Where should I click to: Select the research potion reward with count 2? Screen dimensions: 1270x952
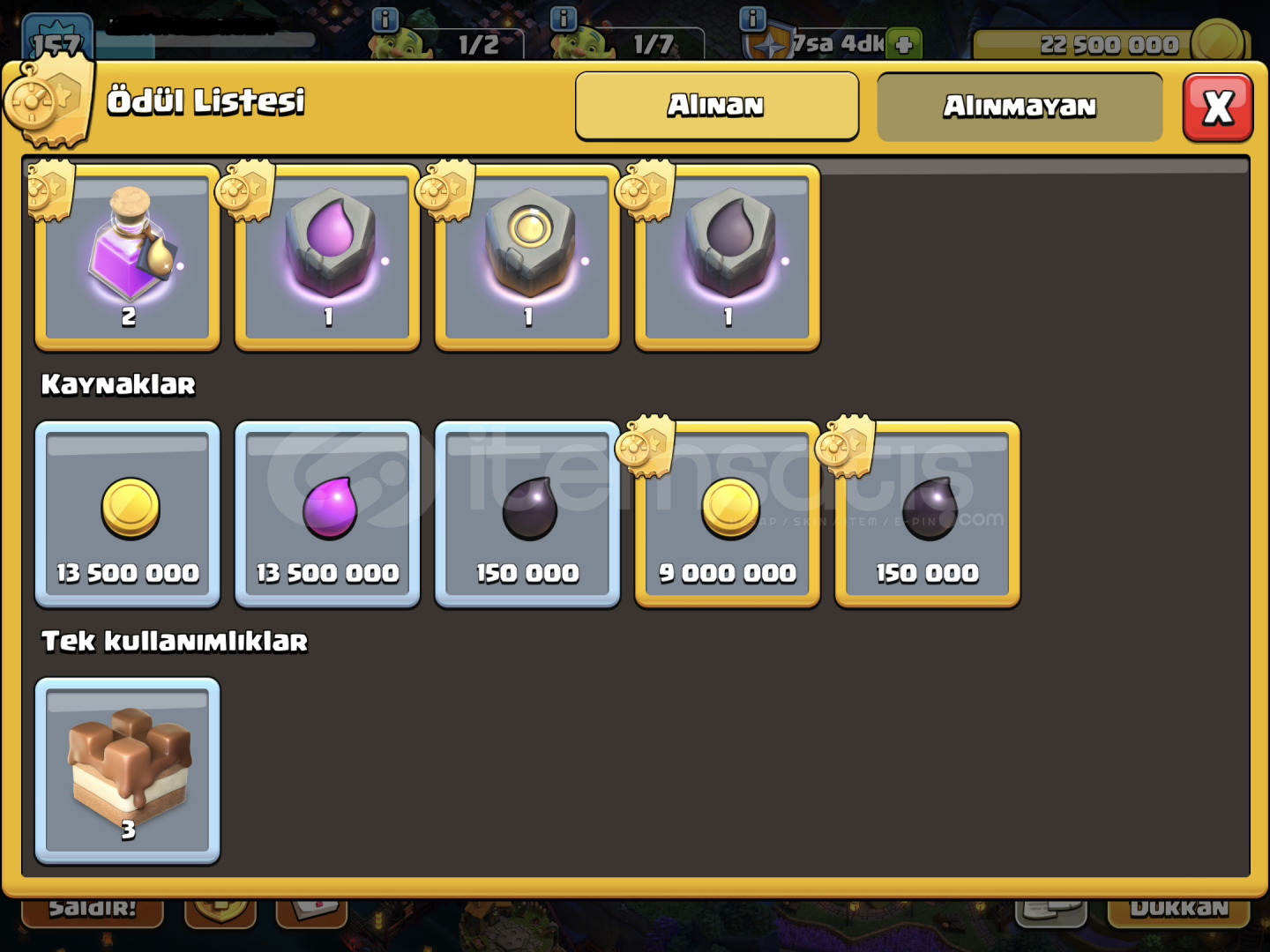[x=128, y=257]
